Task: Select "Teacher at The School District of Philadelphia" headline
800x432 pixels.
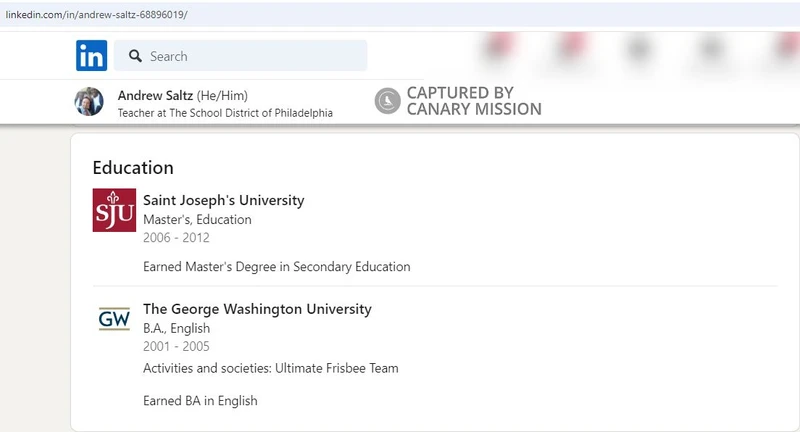Action: coord(225,113)
